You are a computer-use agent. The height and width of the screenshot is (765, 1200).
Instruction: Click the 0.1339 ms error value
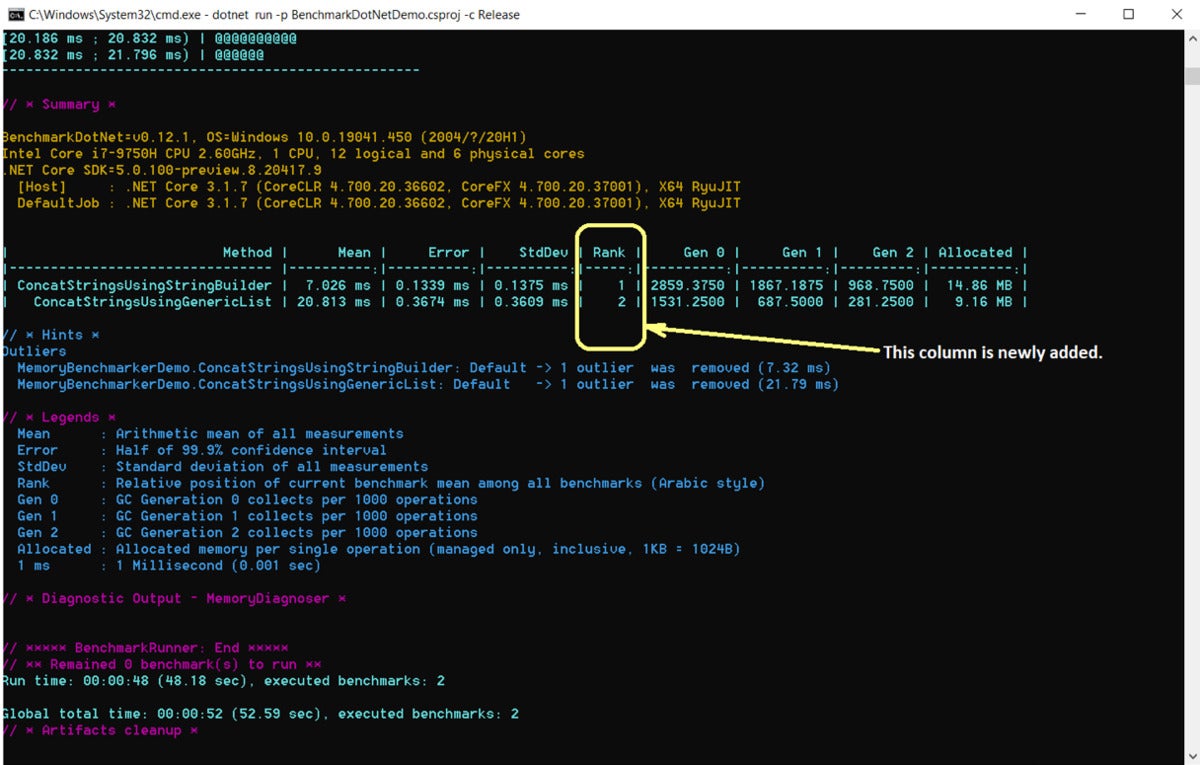point(432,285)
